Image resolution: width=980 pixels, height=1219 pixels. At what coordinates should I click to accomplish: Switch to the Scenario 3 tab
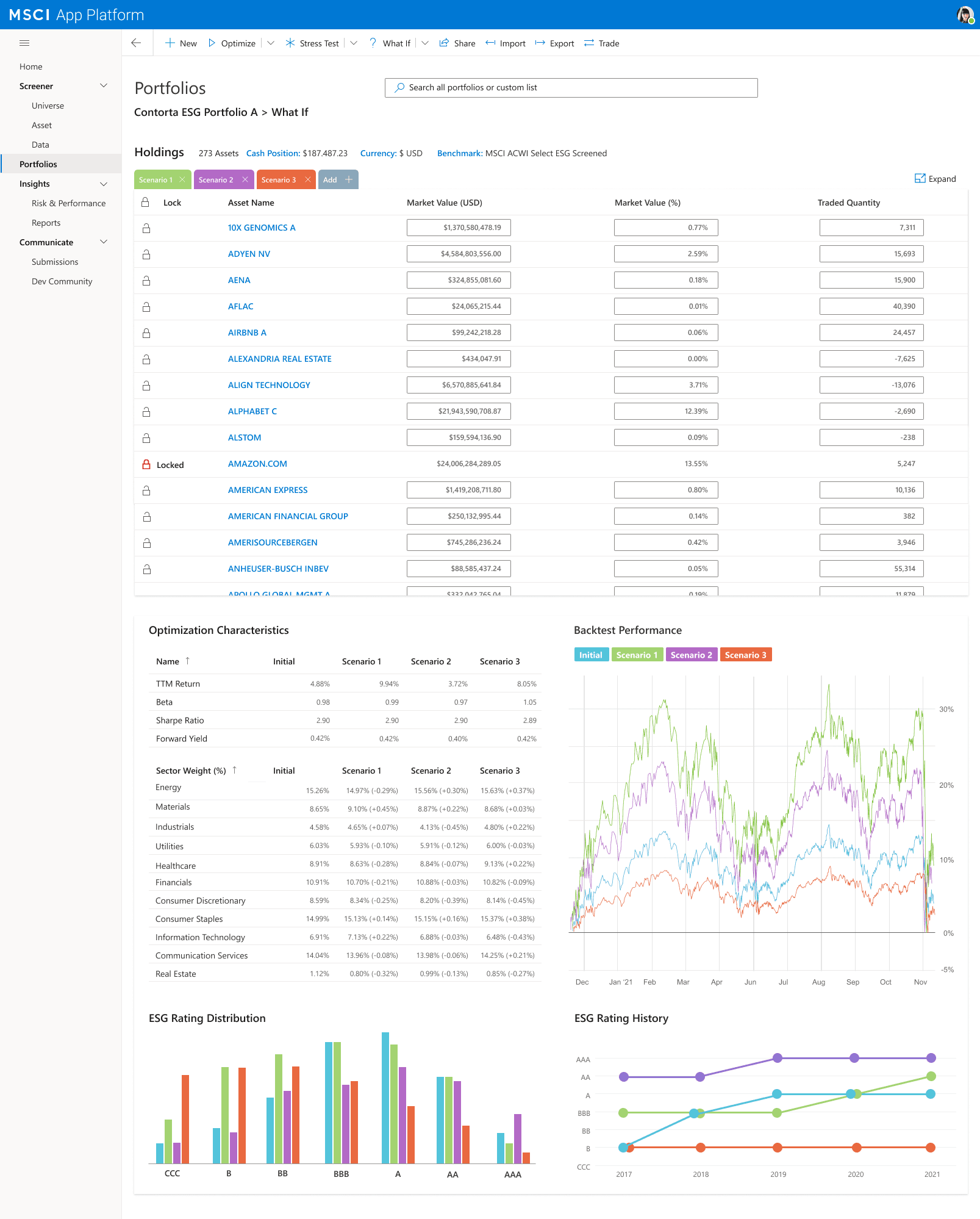coord(279,179)
